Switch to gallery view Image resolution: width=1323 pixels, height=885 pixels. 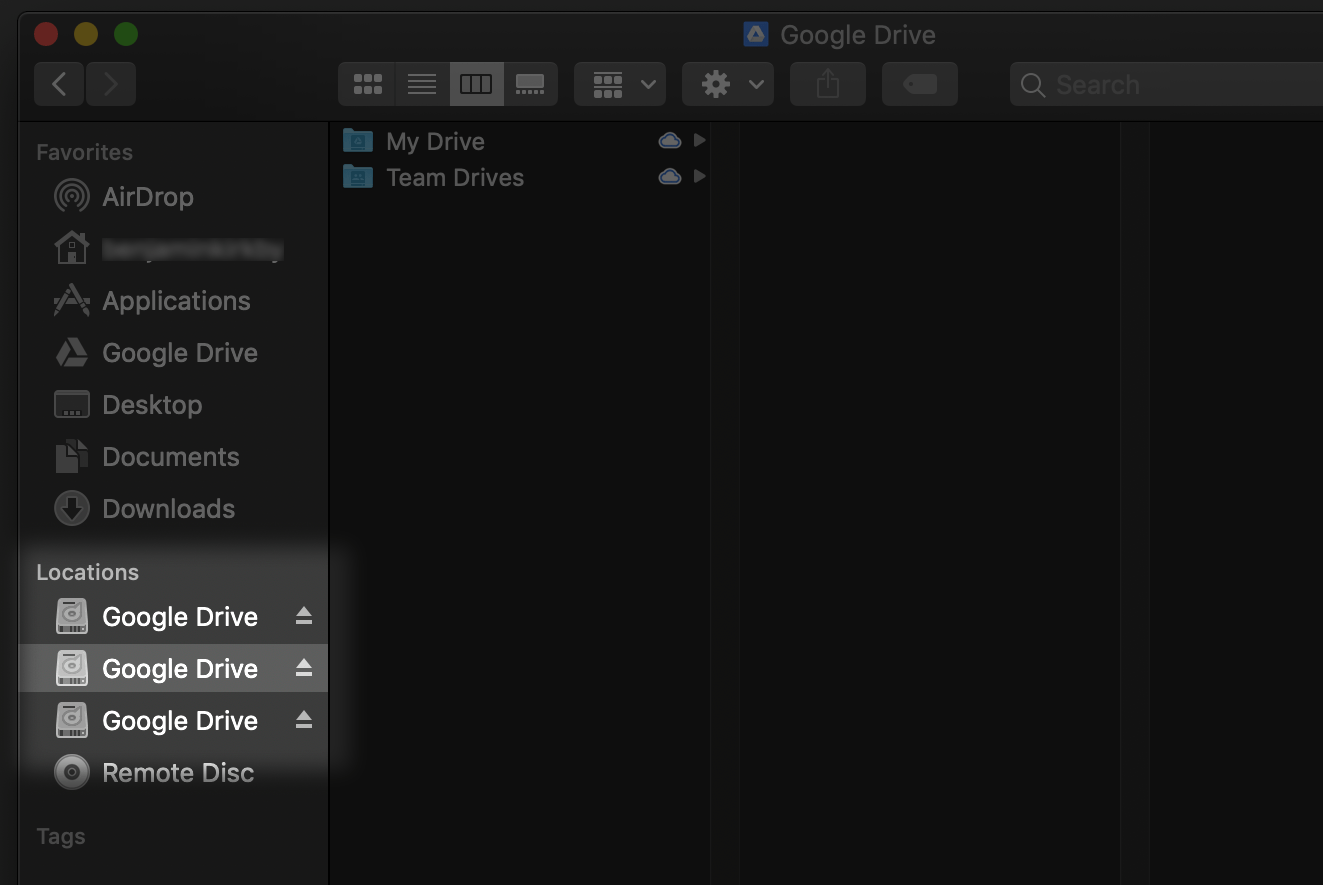530,85
